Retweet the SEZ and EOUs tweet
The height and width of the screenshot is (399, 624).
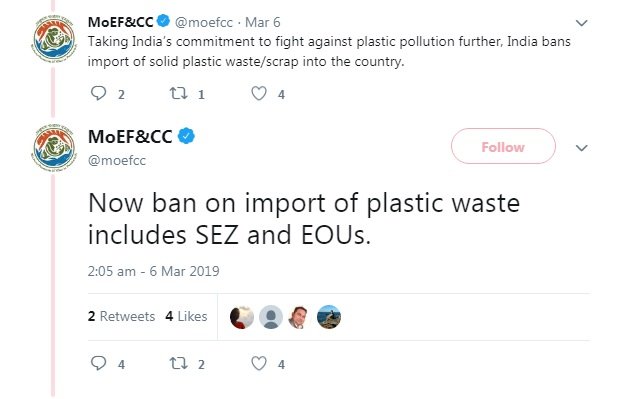click(178, 363)
